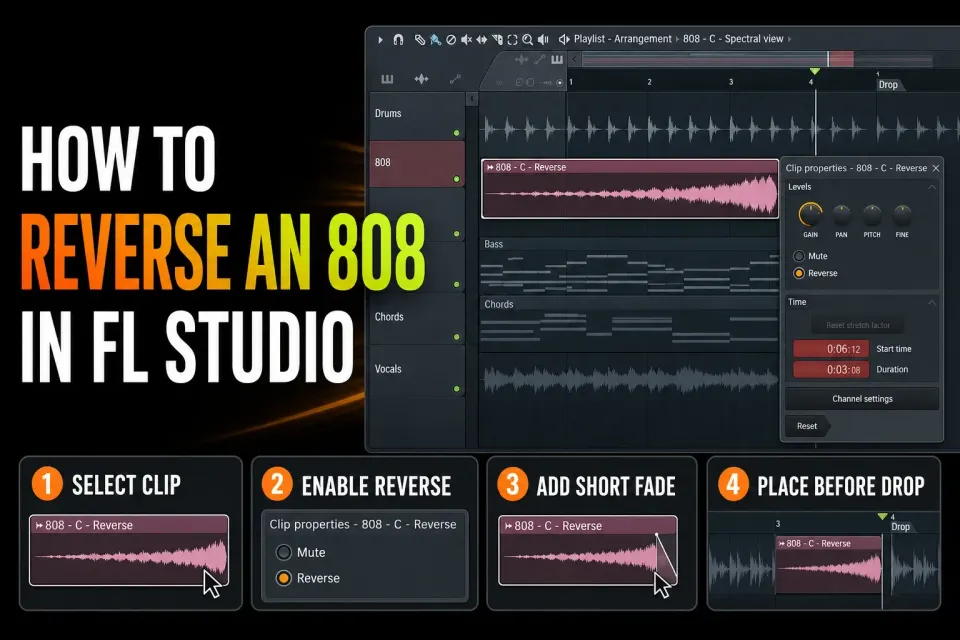Select the Mute tool
Screen dimensions: 960x640
point(466,39)
